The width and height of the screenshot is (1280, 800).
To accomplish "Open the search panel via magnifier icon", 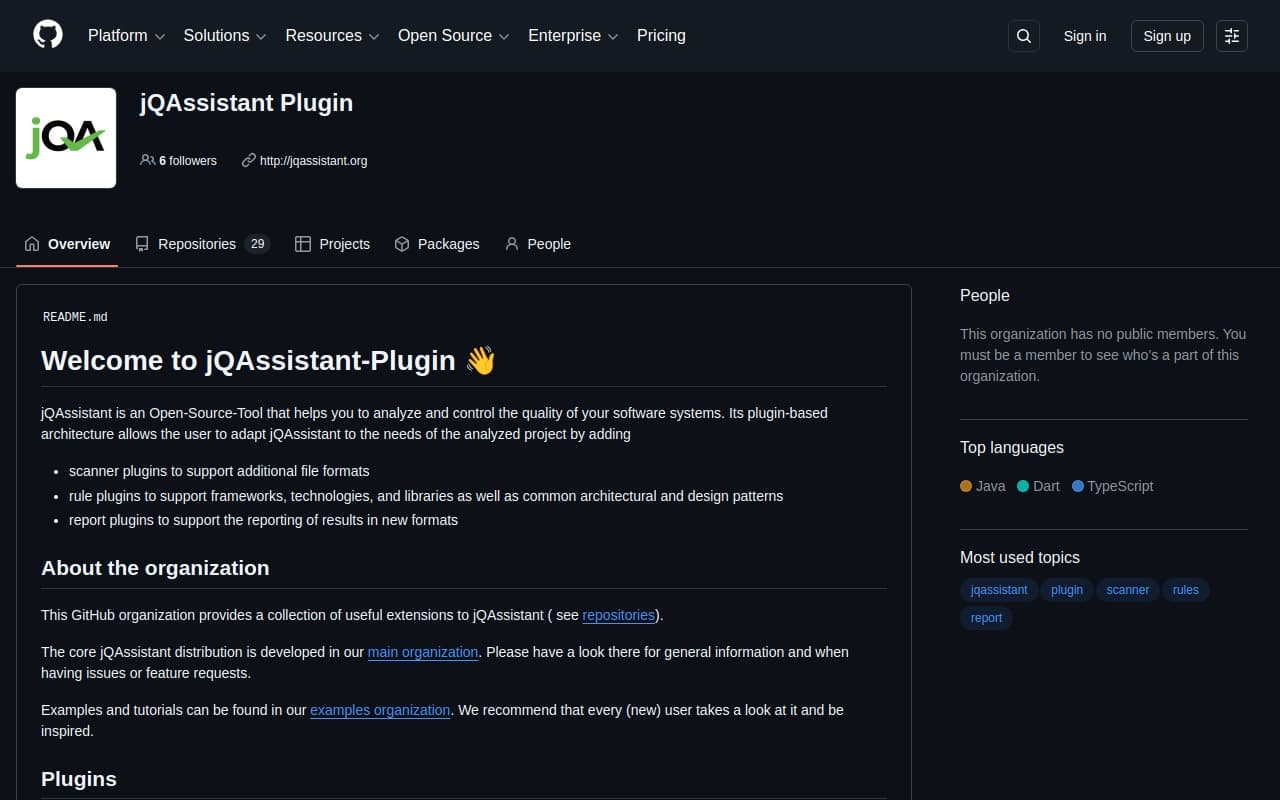I will pos(1023,35).
